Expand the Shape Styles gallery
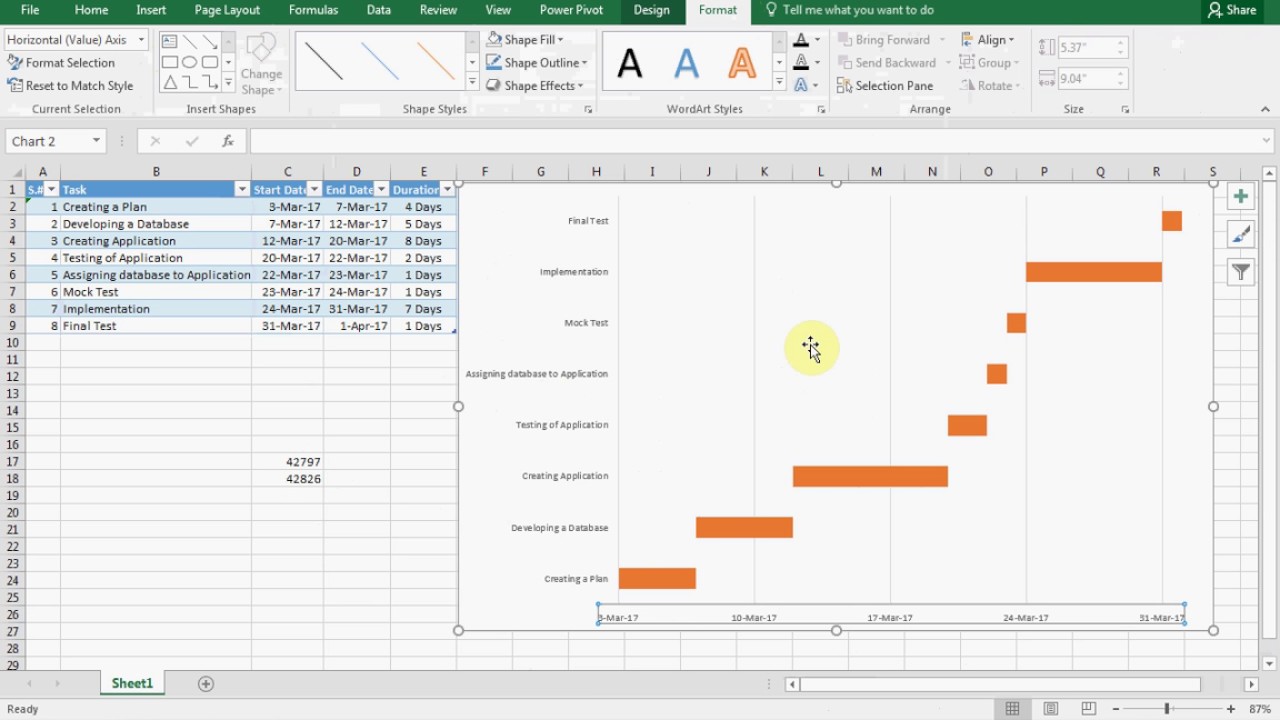This screenshot has width=1280, height=720. coord(472,85)
